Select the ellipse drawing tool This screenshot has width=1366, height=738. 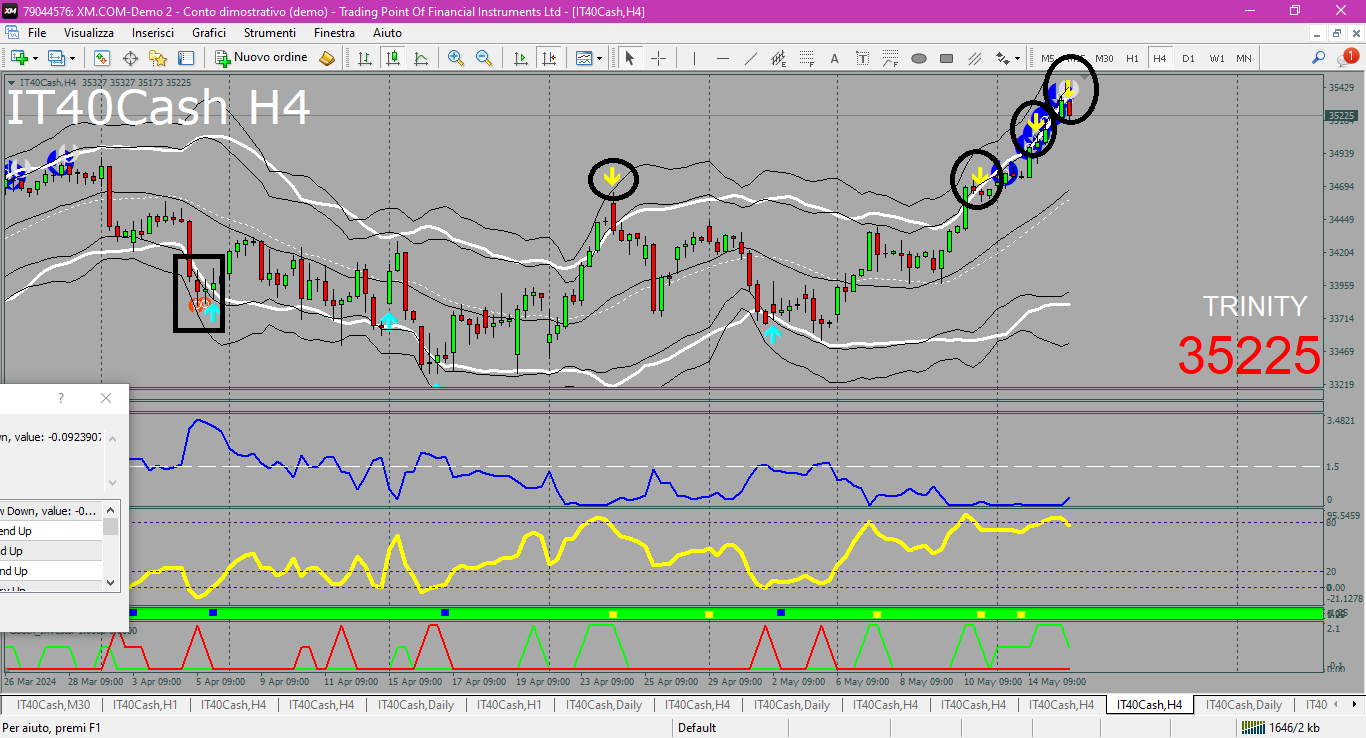918,58
